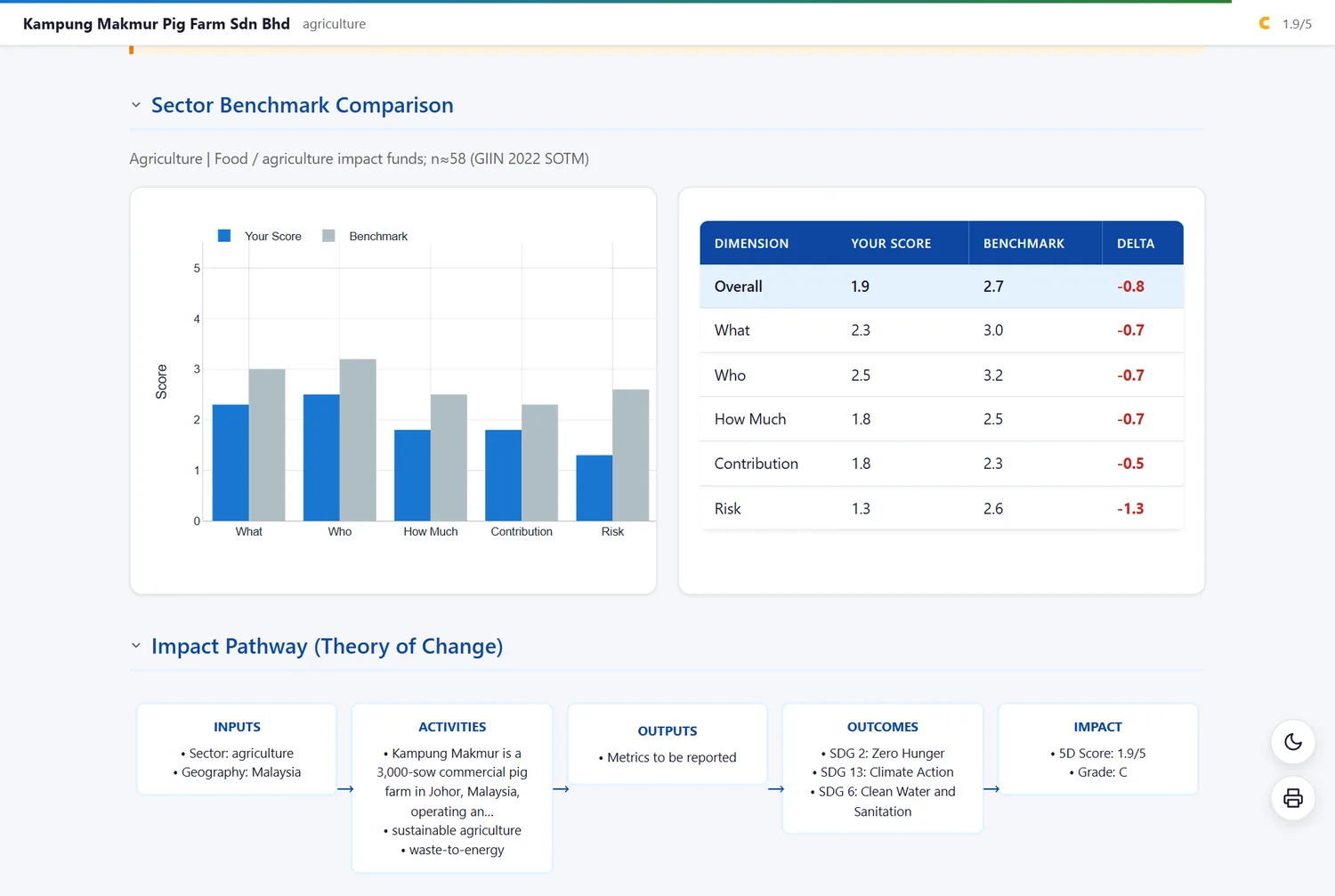
Task: Collapse the Impact Pathway chevron
Action: click(x=136, y=646)
